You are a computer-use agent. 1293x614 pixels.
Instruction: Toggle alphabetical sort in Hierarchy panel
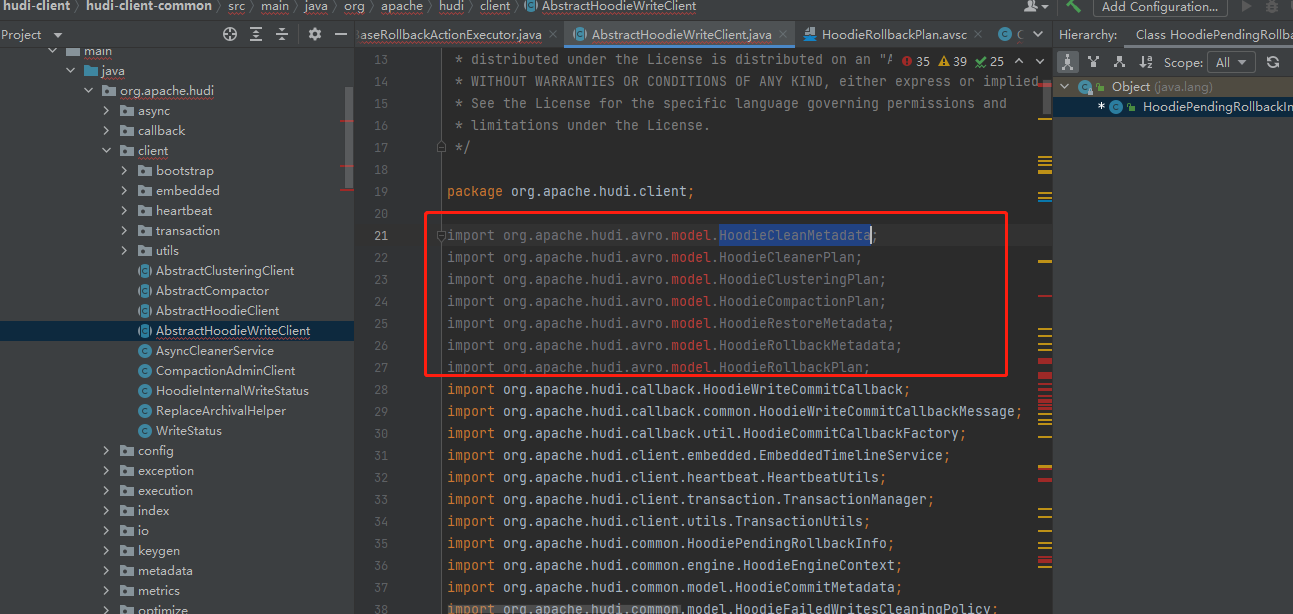tap(1144, 62)
